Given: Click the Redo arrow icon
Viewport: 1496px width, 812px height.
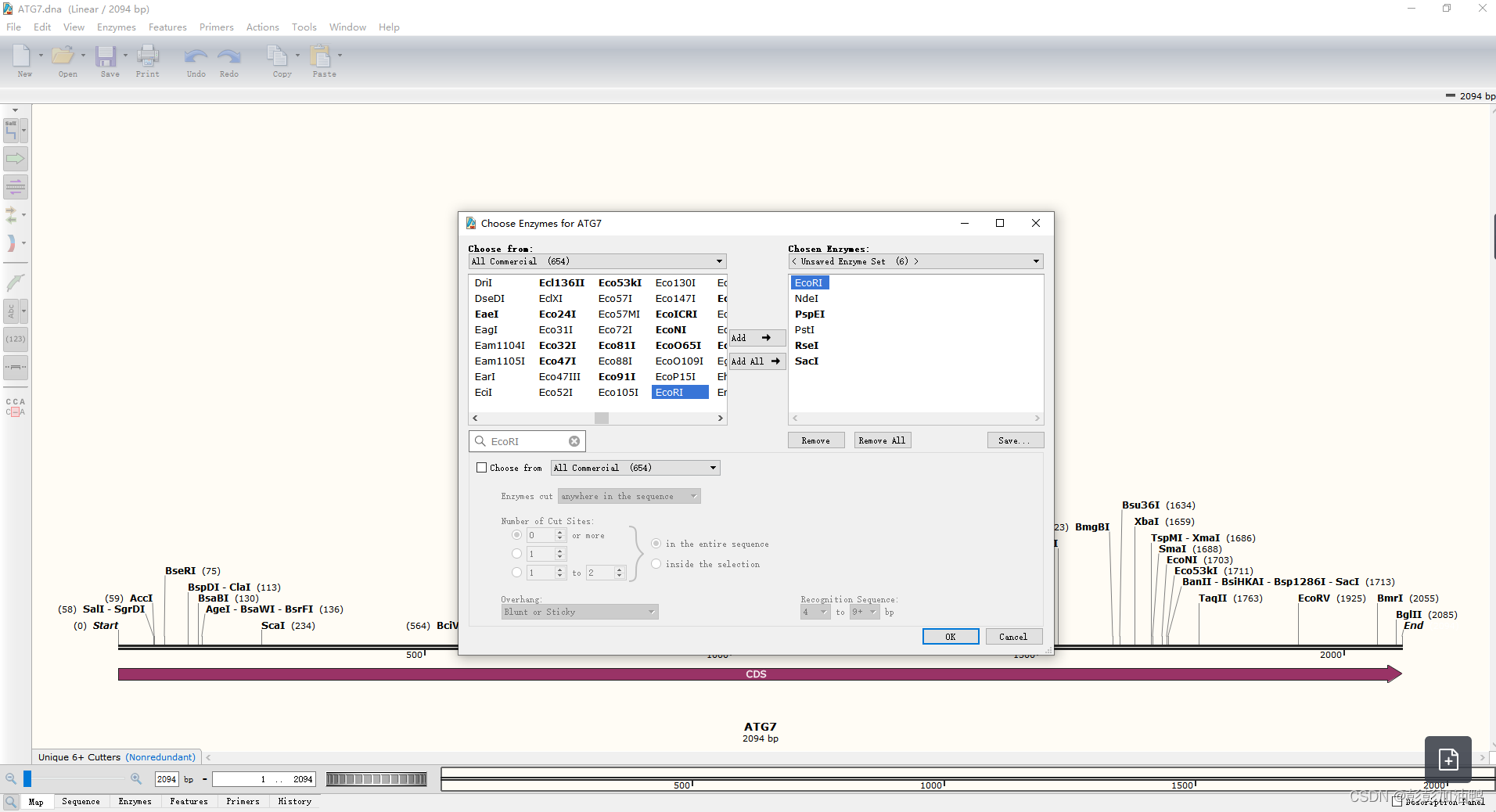Looking at the screenshot, I should coord(229,56).
